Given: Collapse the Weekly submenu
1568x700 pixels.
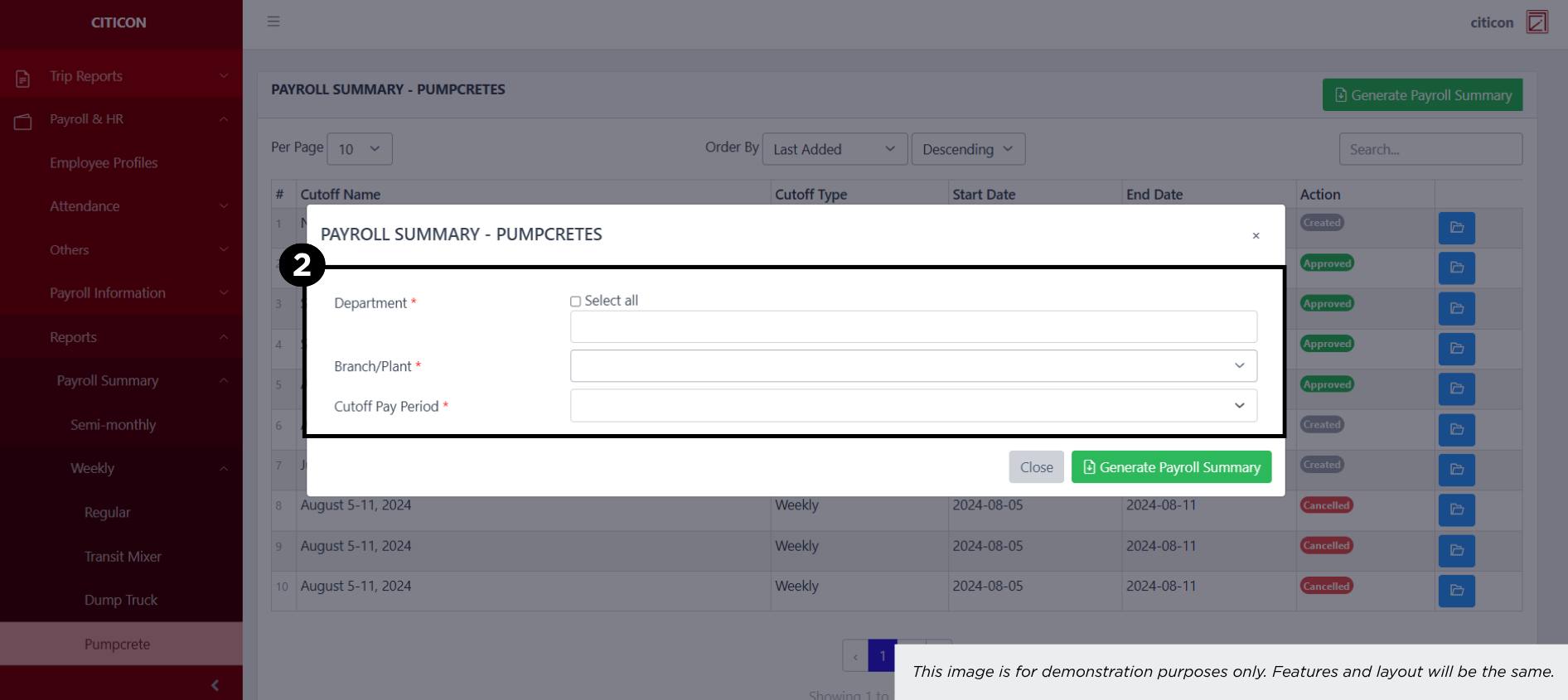Looking at the screenshot, I should (121, 469).
